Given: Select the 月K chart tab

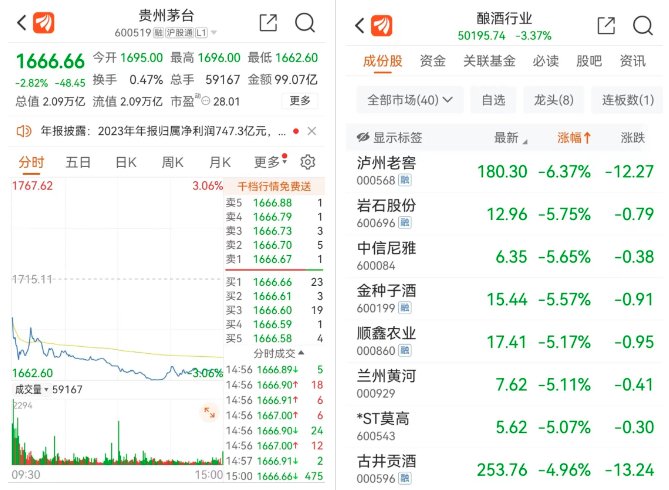Looking at the screenshot, I should pos(220,163).
